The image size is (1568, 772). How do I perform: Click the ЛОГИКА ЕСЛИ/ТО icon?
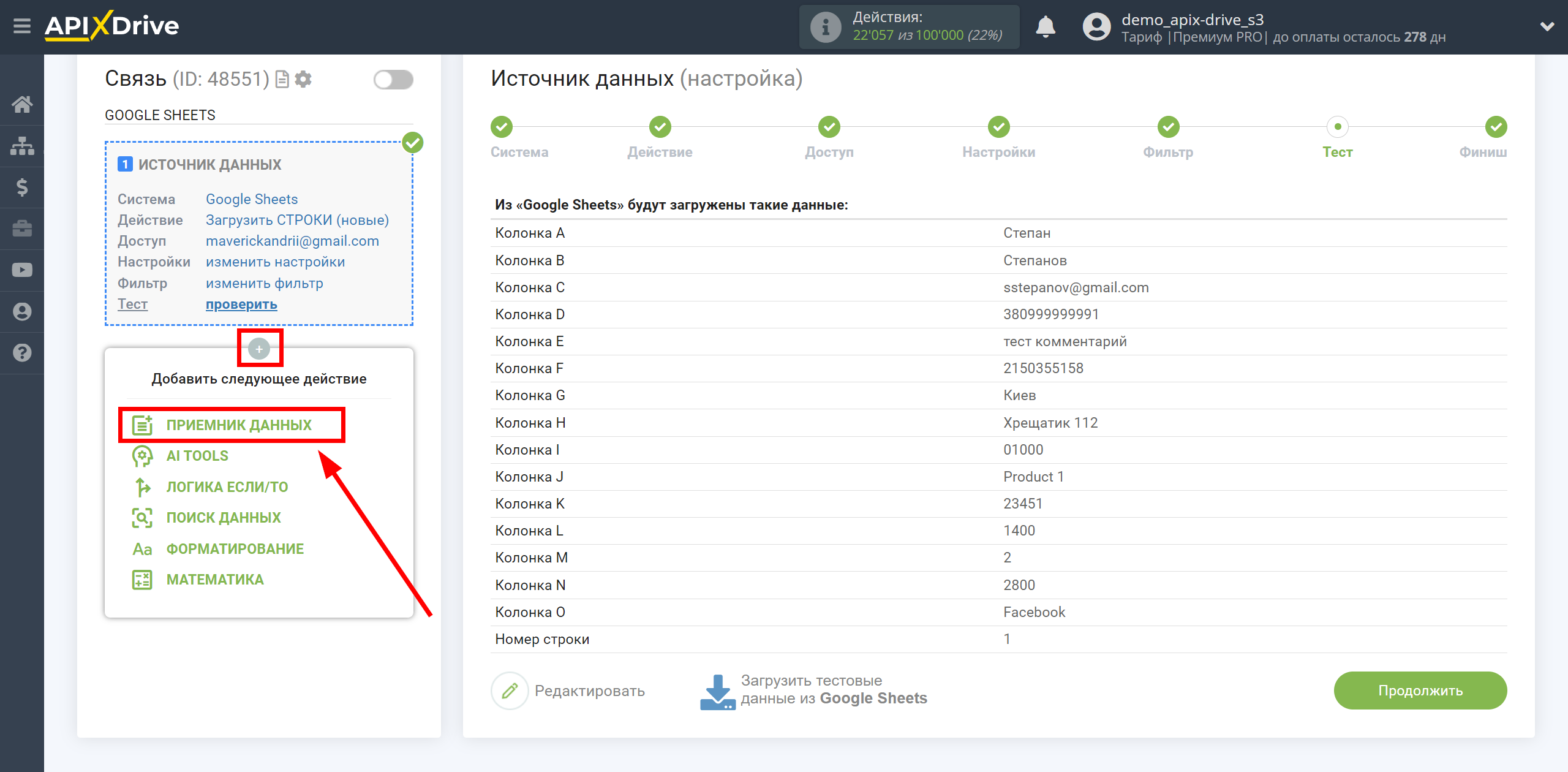coord(141,487)
